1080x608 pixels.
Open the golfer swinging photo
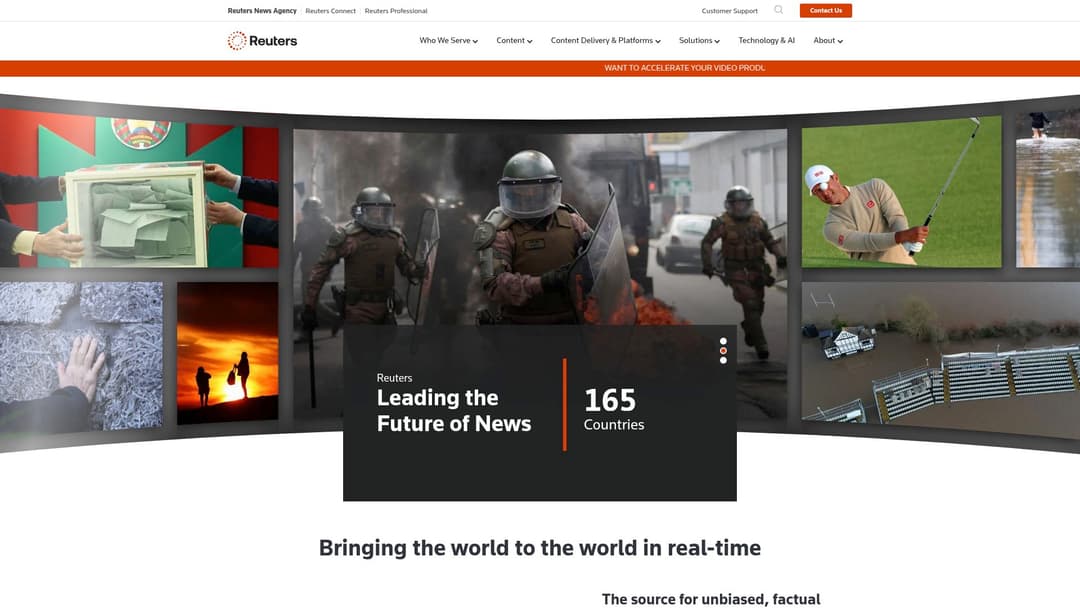[x=901, y=192]
